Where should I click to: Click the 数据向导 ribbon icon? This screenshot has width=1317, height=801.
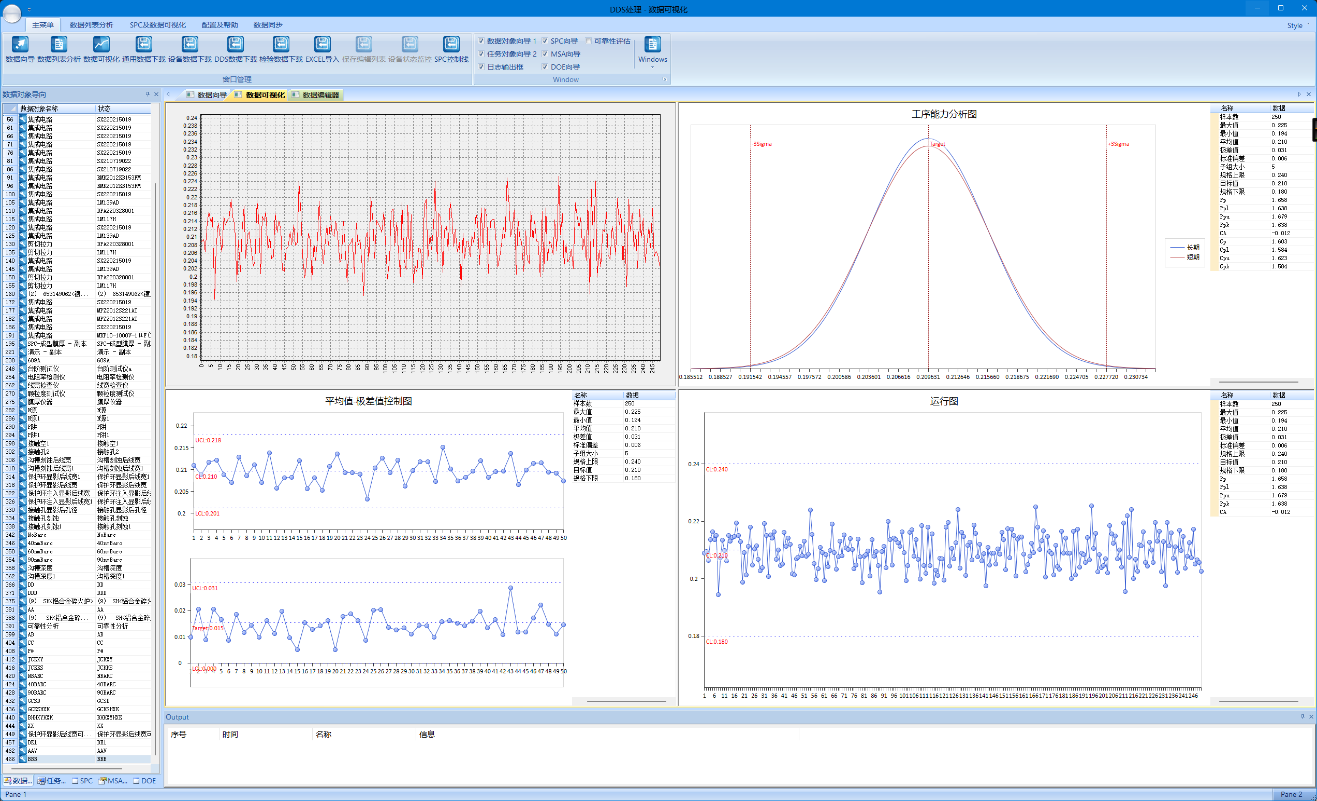pos(20,44)
